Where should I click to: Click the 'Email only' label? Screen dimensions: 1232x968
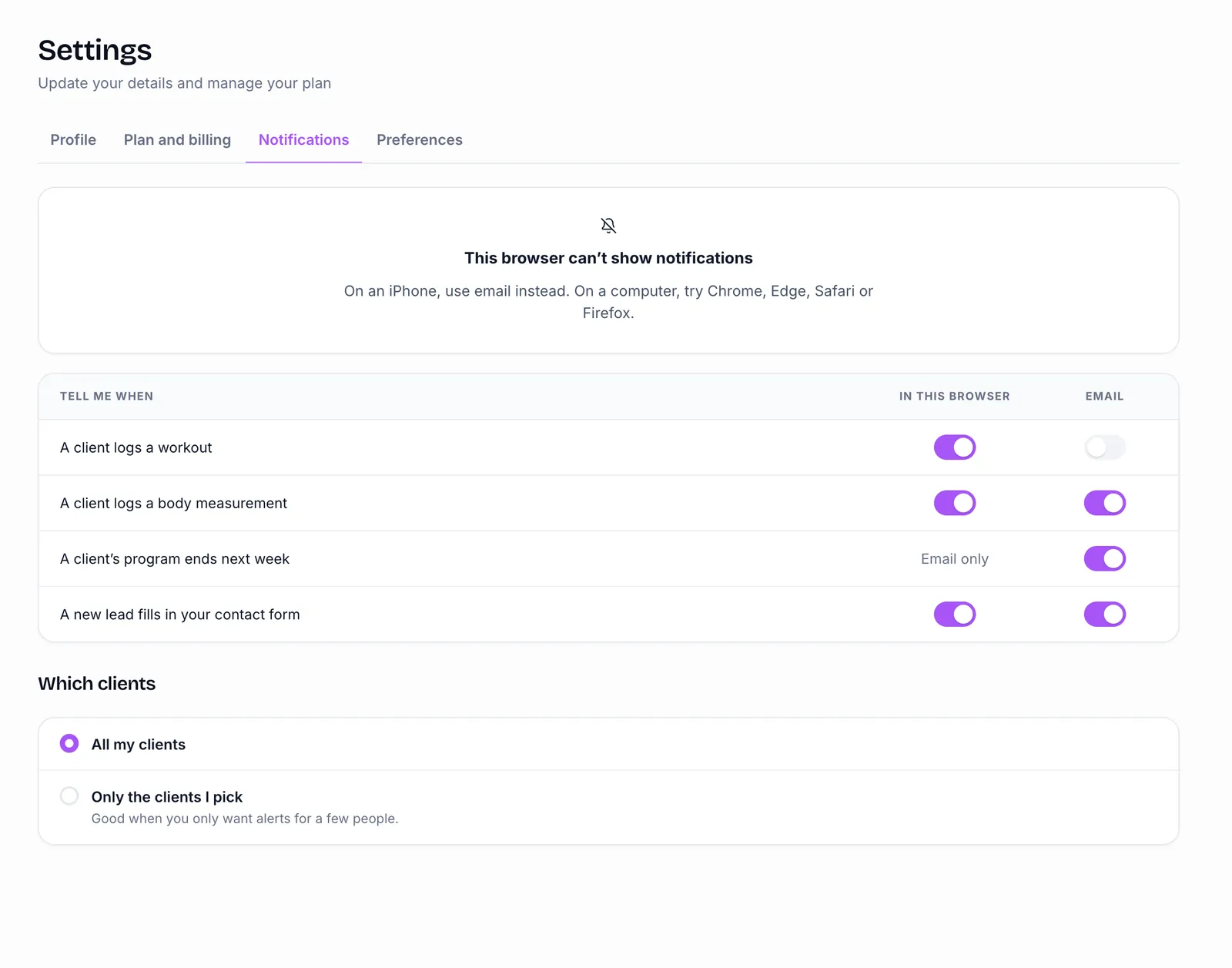[x=955, y=559]
